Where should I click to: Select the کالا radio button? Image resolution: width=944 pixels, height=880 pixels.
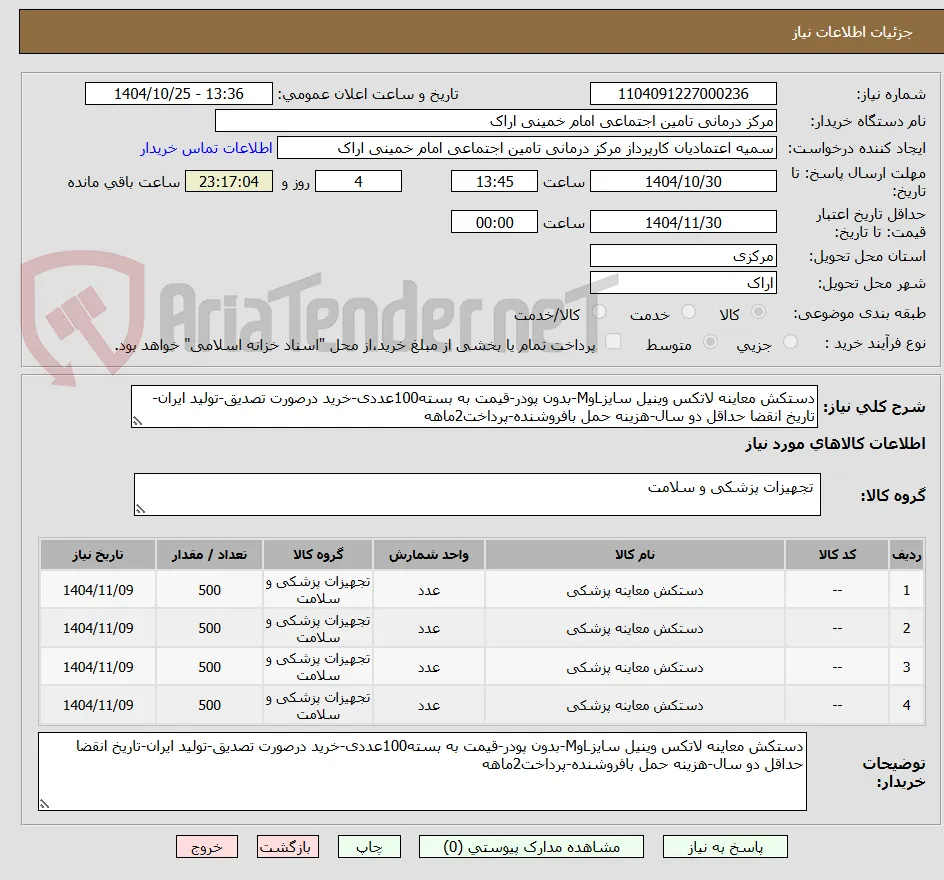759,312
